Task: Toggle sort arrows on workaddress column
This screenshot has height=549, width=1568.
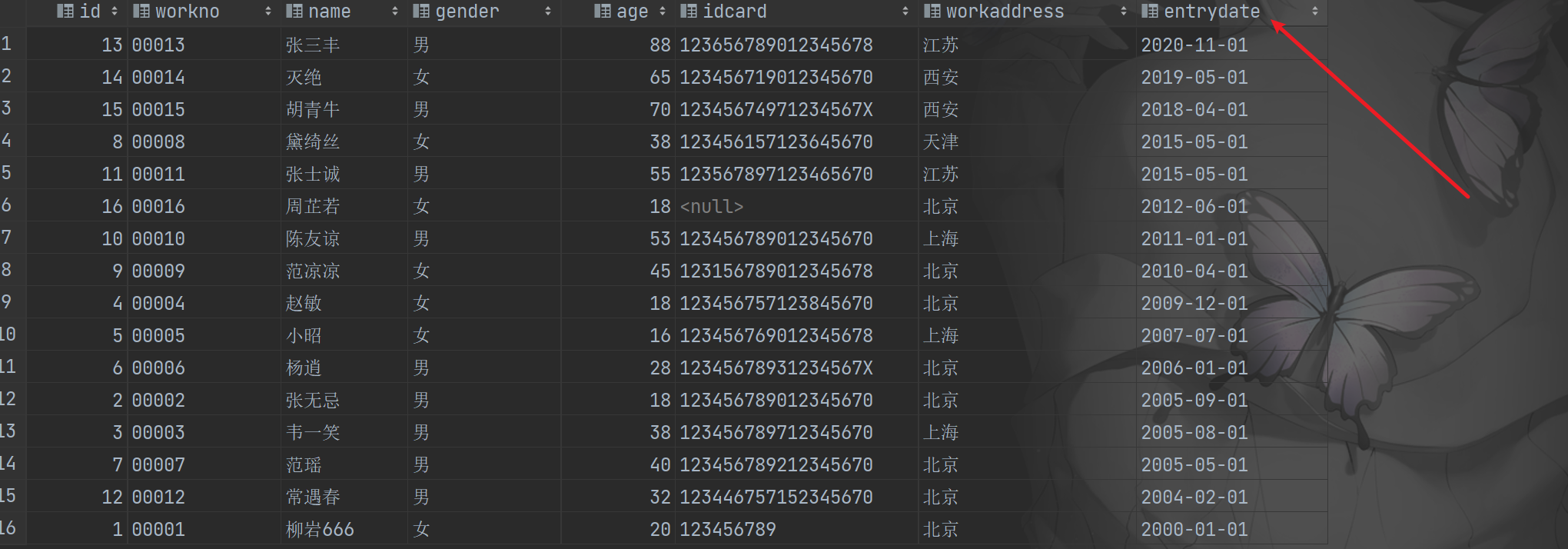Action: click(x=1124, y=12)
